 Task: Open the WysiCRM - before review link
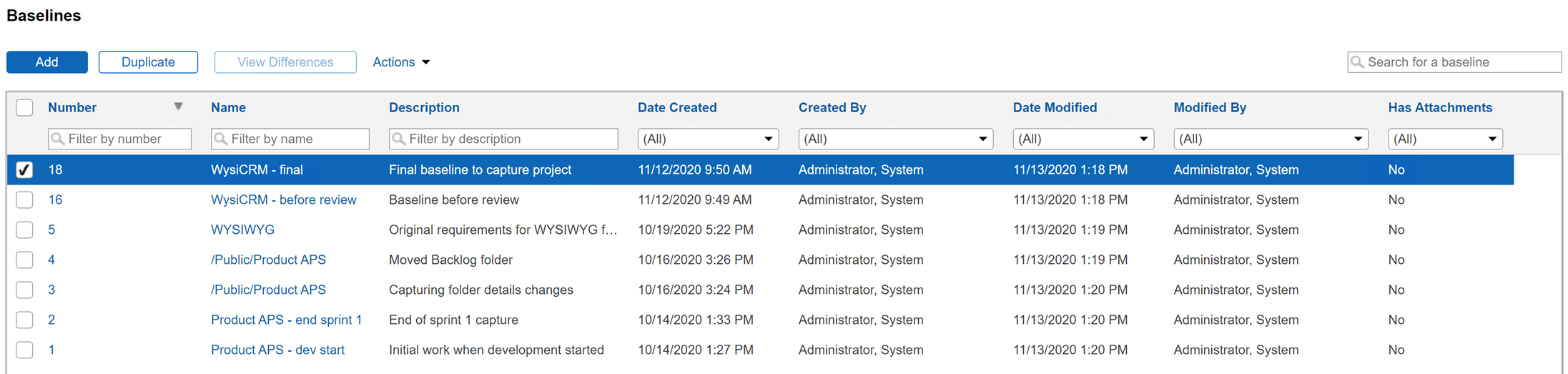pos(283,200)
